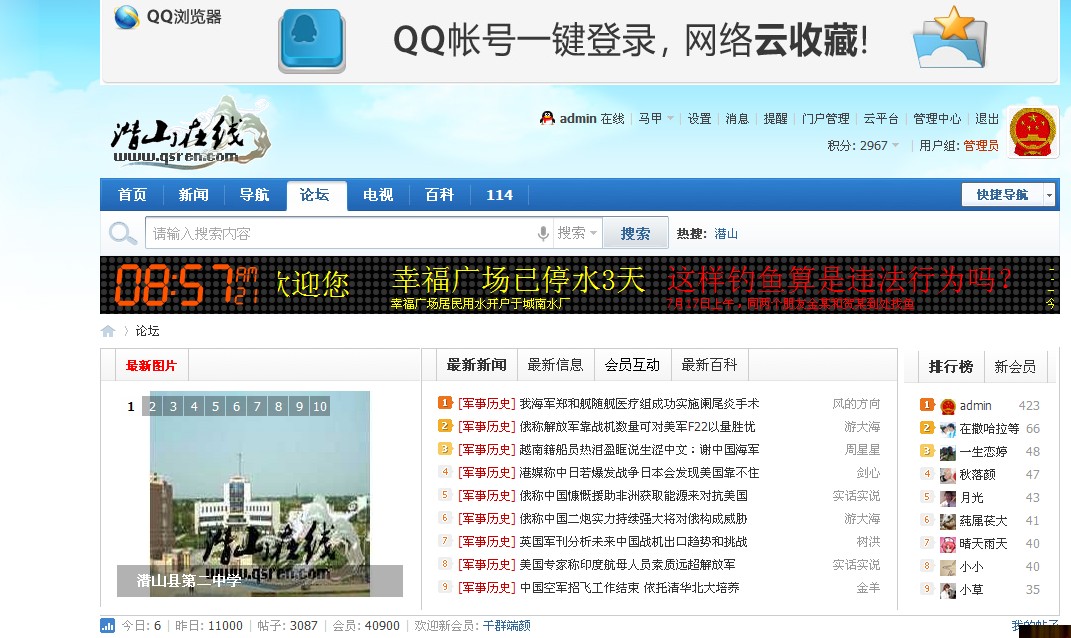The width and height of the screenshot is (1071, 638).
Task: Switch to the 最新百科 tab
Action: pyautogui.click(x=710, y=365)
